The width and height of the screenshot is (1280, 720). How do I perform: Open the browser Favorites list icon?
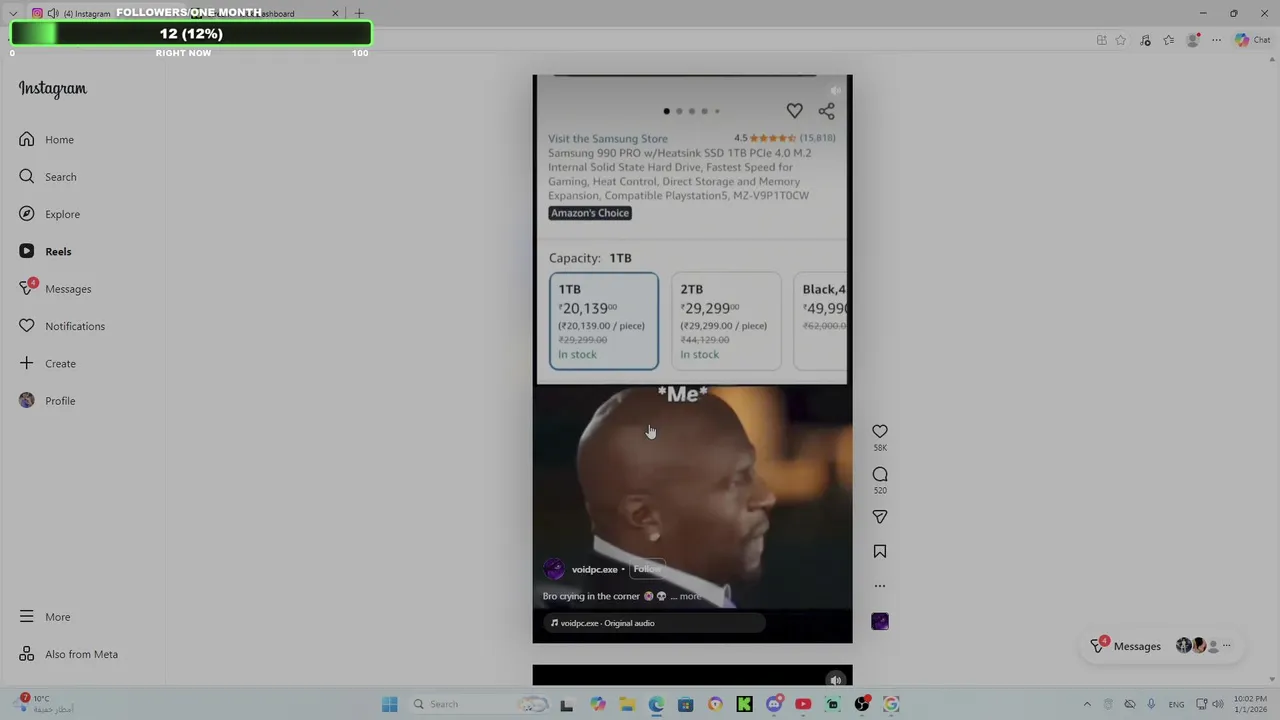coord(1169,40)
